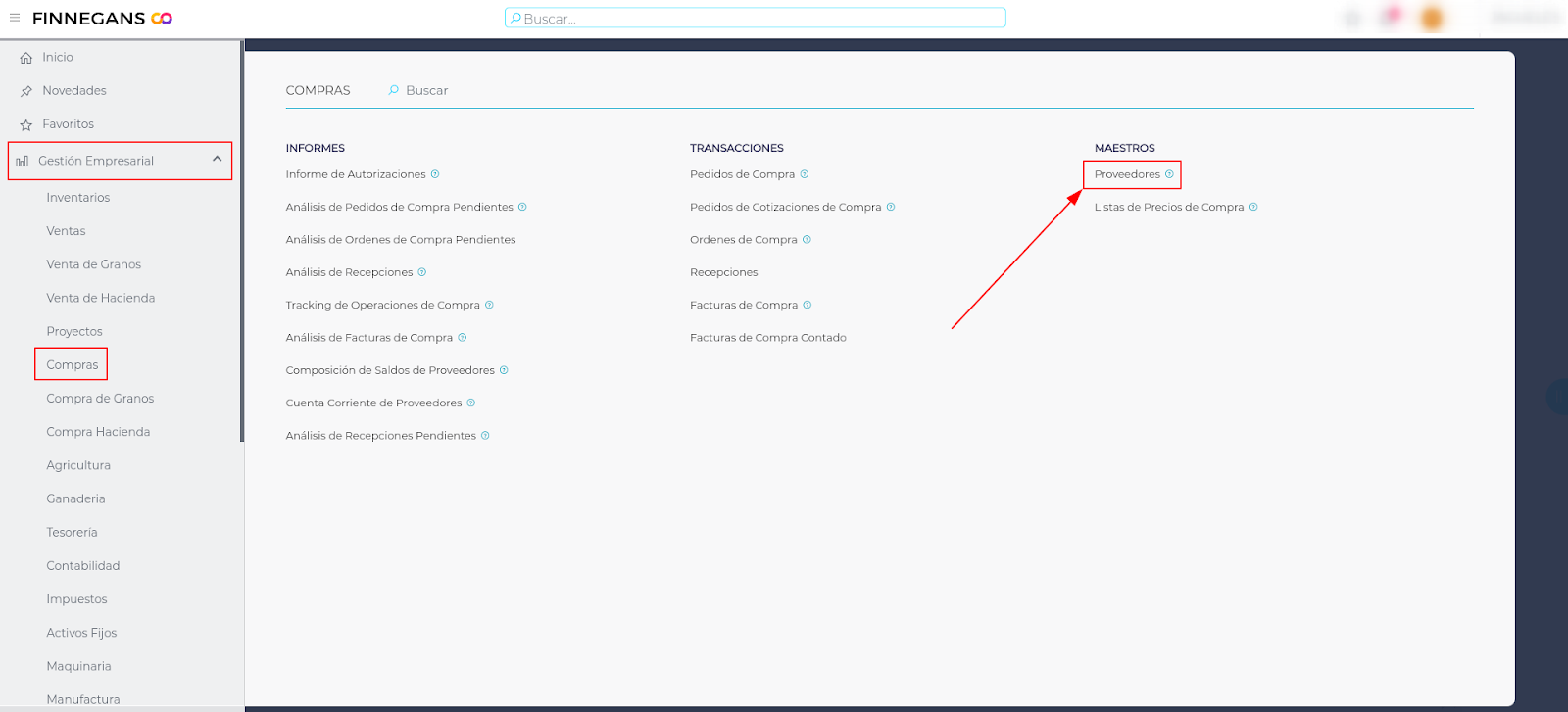Click the top Buscar search field

[755, 18]
